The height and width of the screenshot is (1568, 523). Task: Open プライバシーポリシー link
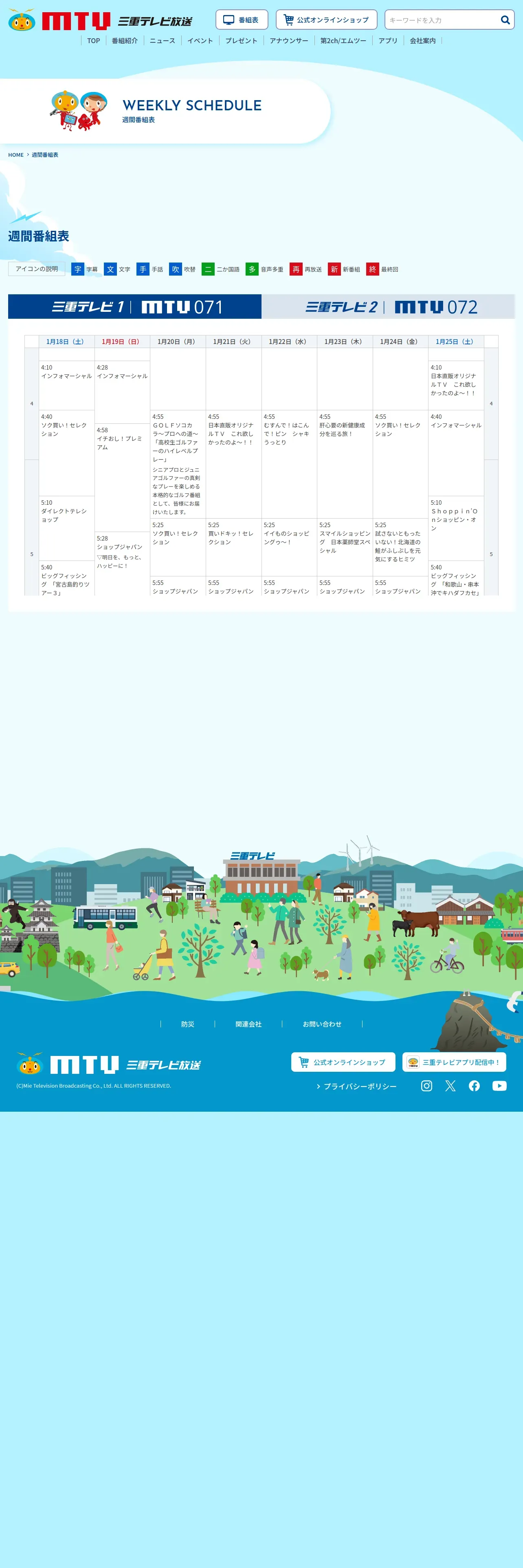pos(357,1086)
